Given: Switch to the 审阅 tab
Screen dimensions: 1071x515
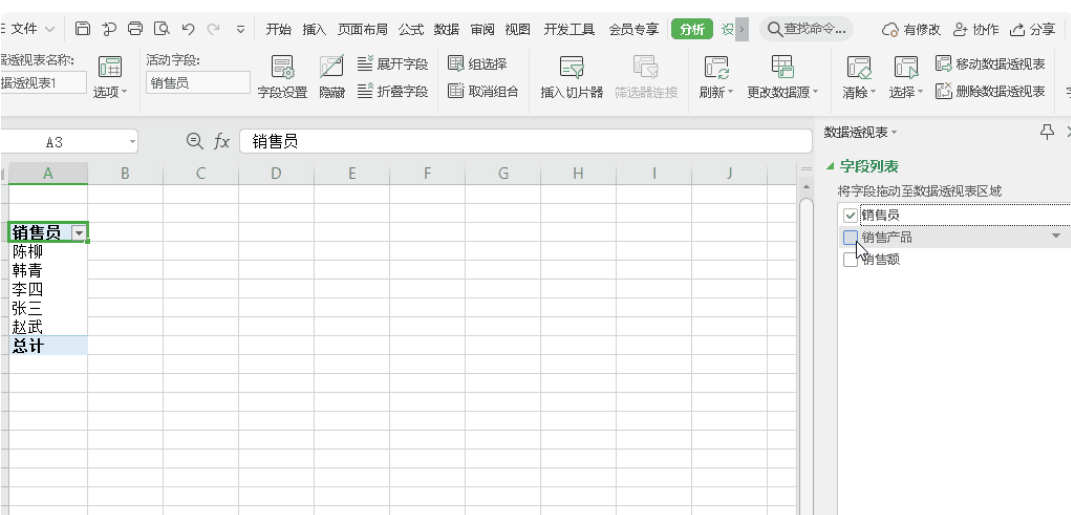Looking at the screenshot, I should (x=482, y=29).
